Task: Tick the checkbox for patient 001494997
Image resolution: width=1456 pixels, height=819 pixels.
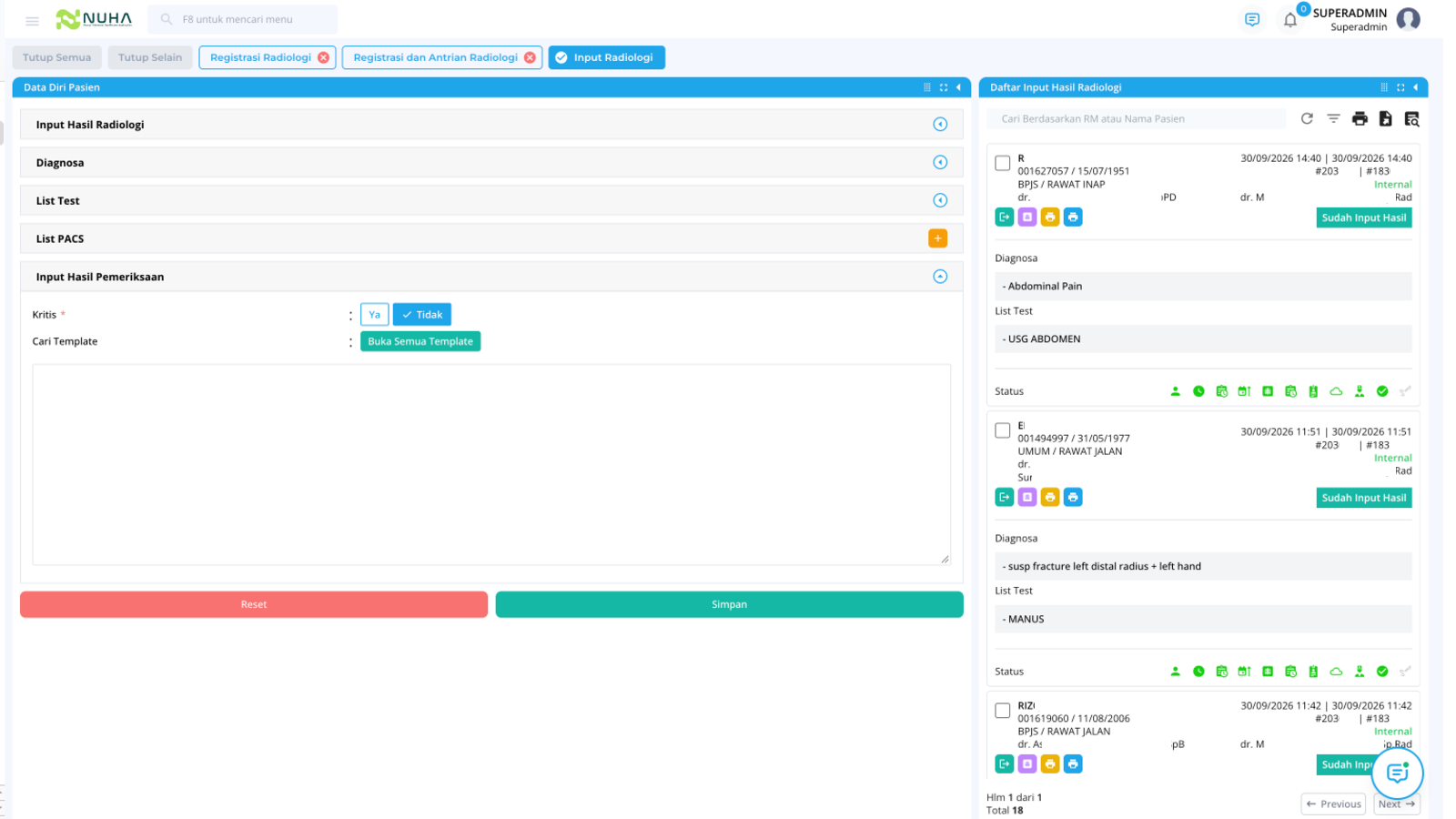Action: click(x=1003, y=430)
